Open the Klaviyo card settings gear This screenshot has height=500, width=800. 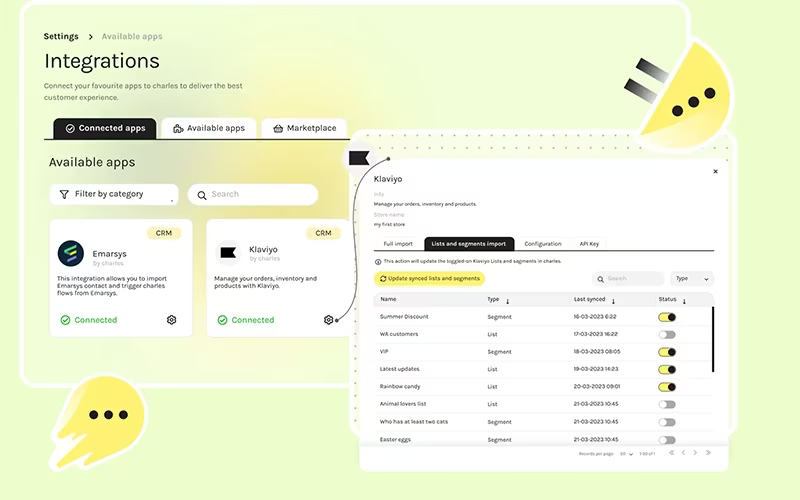click(329, 320)
